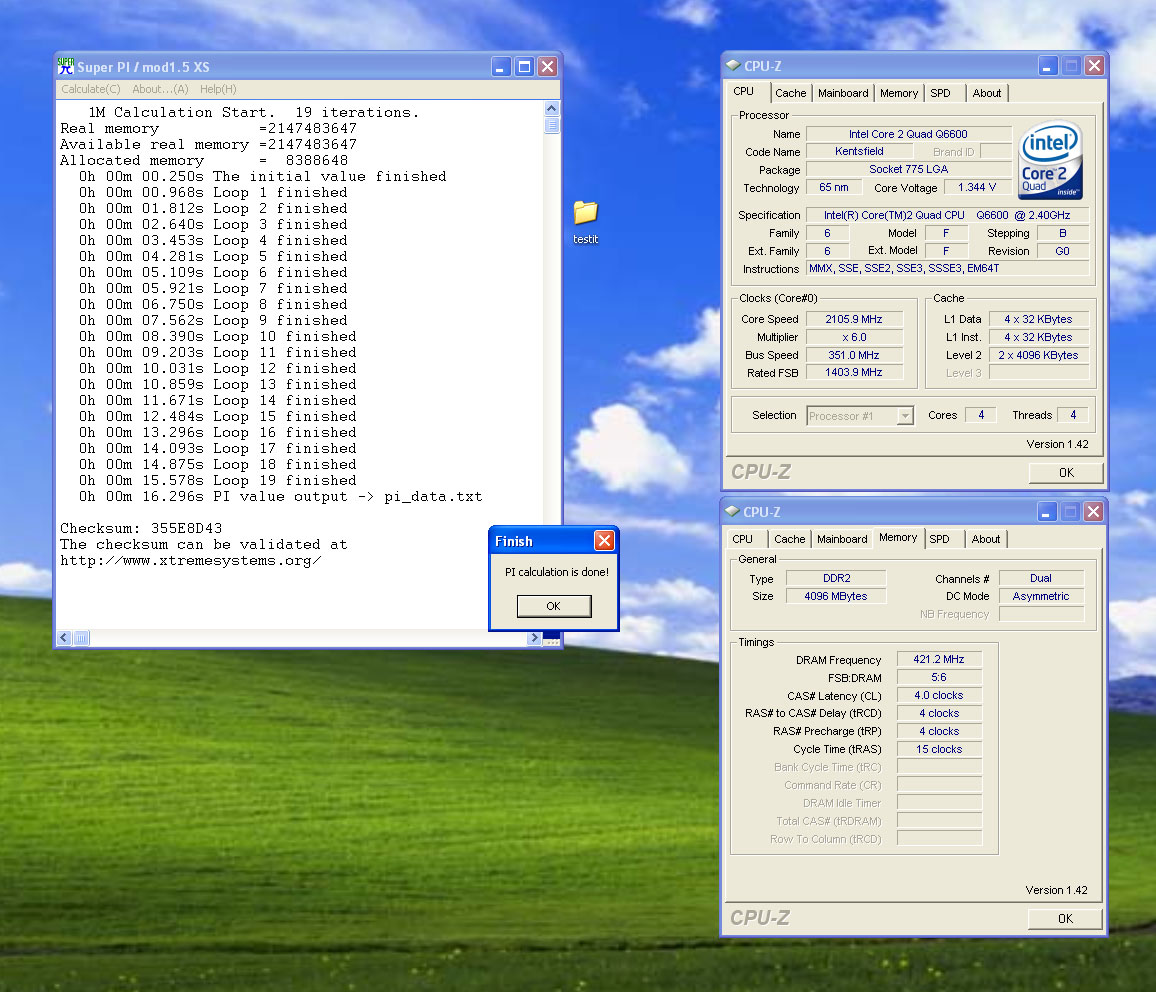The image size is (1156, 992).
Task: Click the Super PI vertical scrollbar thumb
Action: (551, 125)
